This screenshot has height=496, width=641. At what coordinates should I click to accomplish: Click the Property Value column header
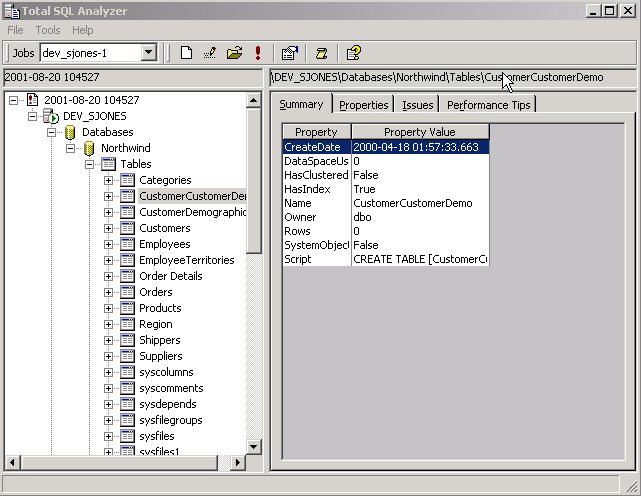[419, 132]
